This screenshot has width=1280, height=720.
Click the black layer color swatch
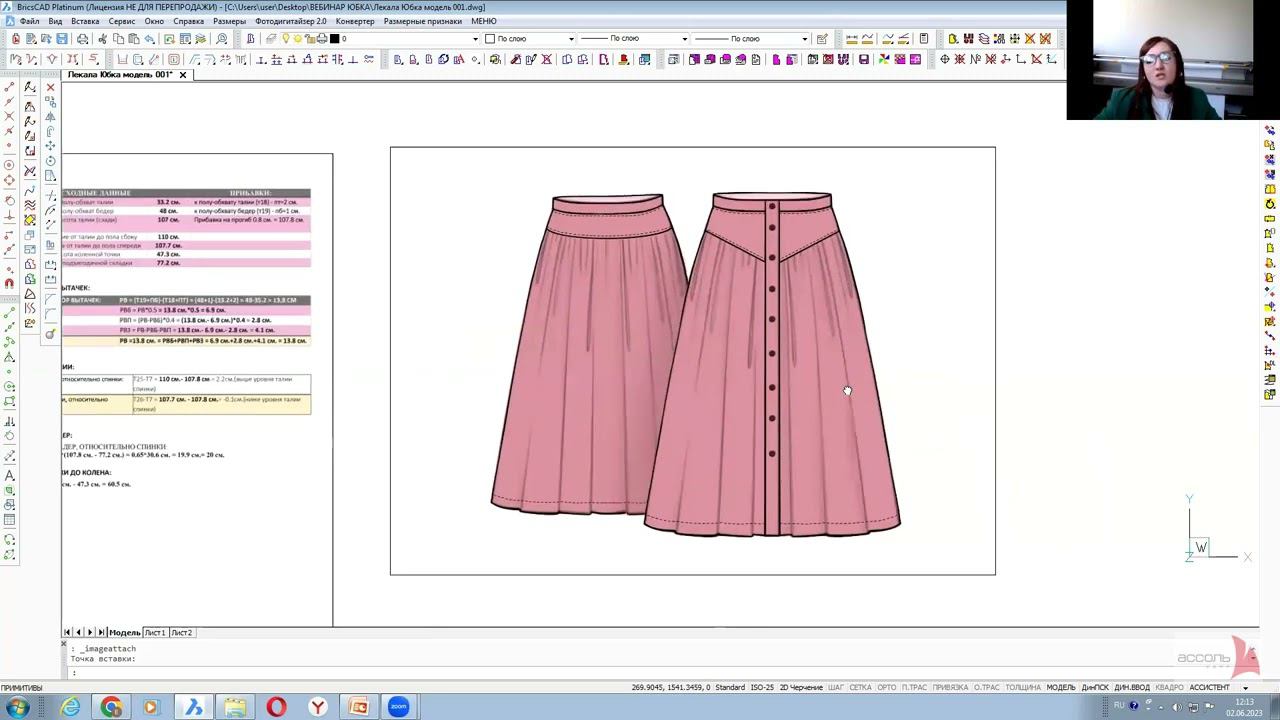point(335,39)
